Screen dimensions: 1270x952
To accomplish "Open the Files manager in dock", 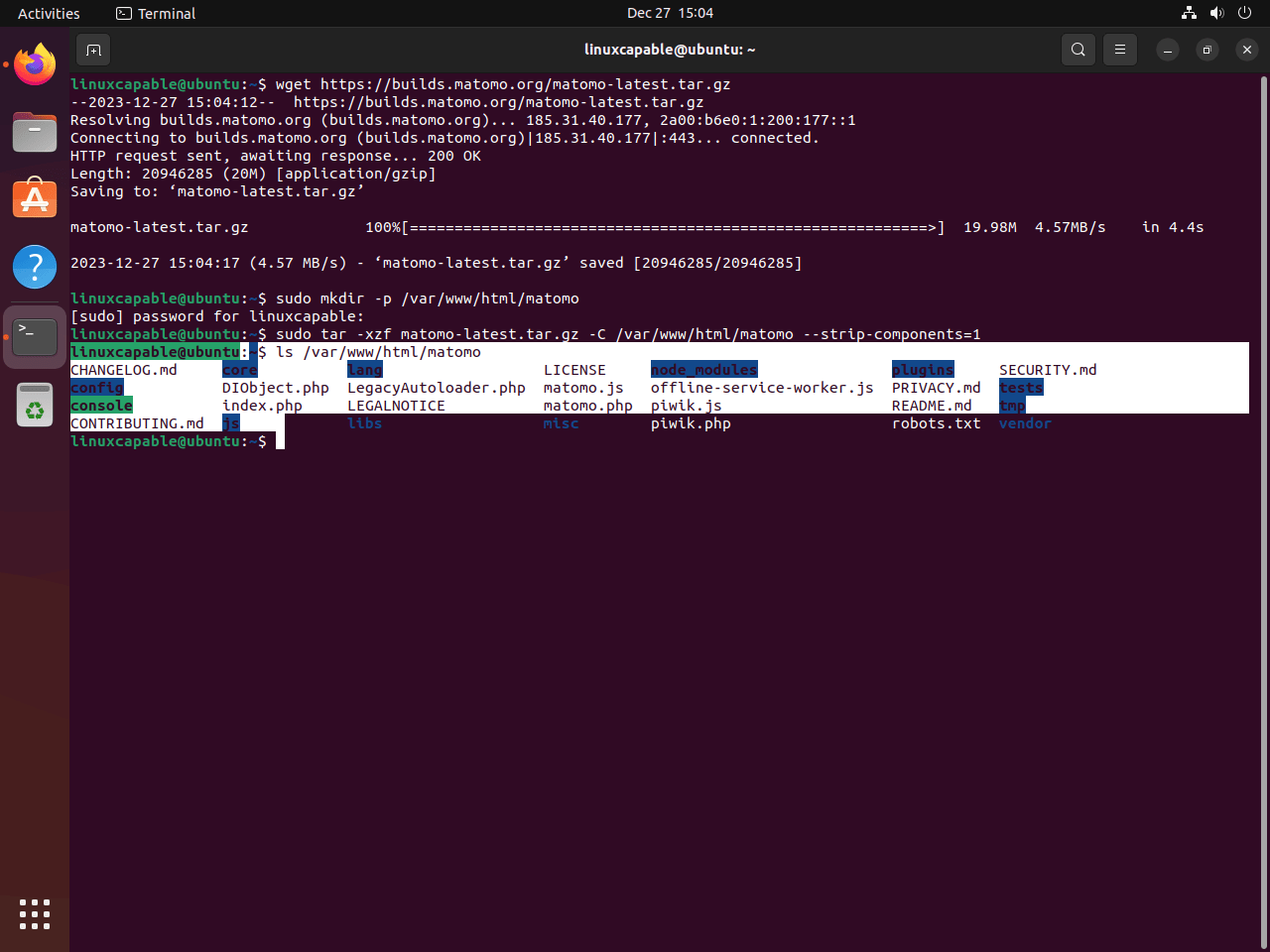I will (35, 131).
